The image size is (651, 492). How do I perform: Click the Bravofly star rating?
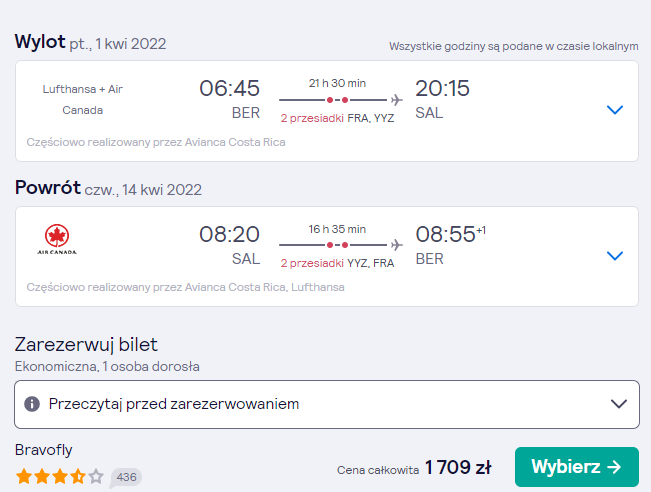click(x=60, y=476)
